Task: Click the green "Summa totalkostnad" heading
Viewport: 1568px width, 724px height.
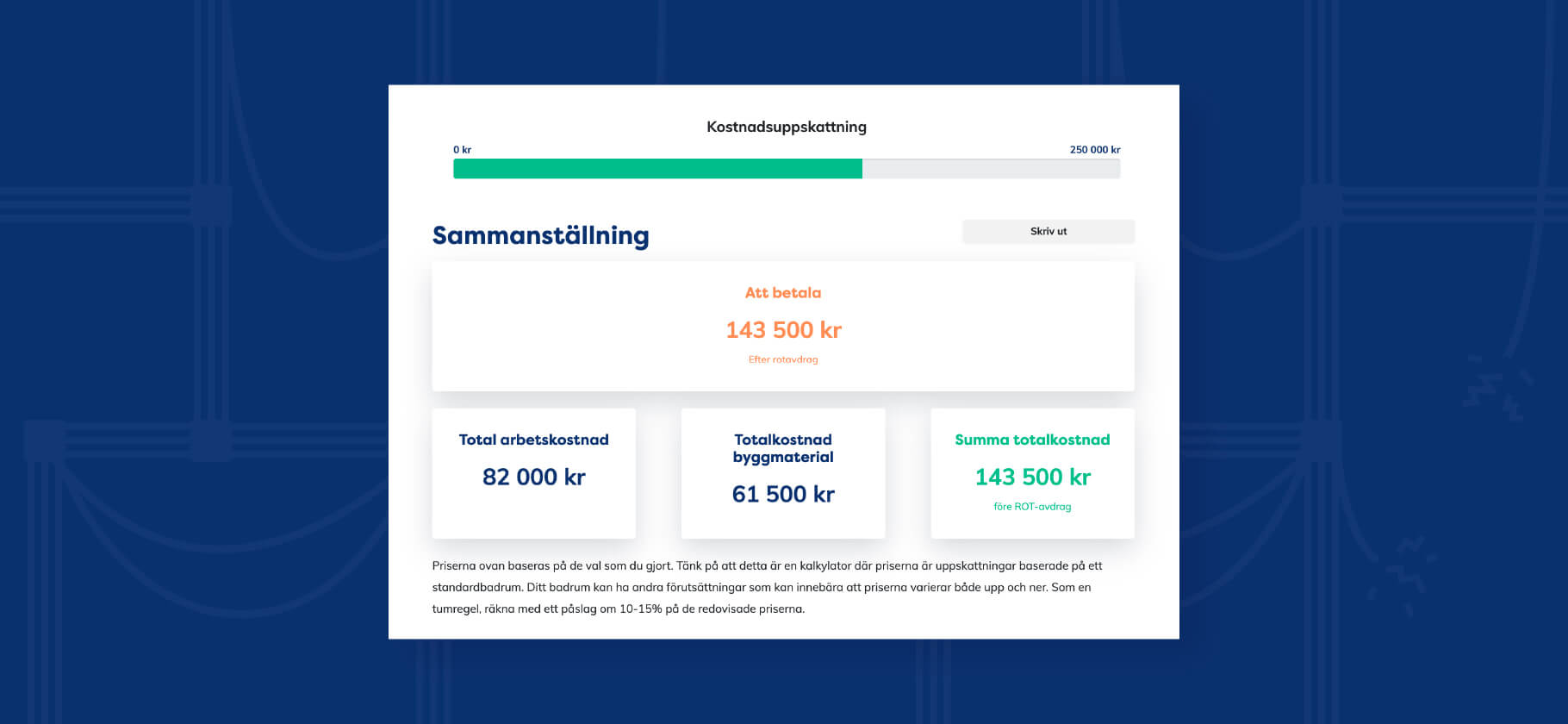Action: (x=1032, y=440)
